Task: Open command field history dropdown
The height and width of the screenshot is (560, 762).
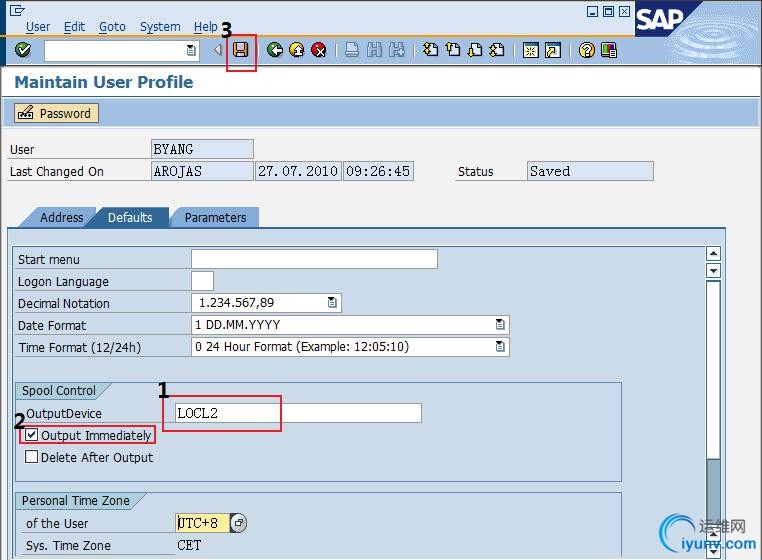Action: coord(191,50)
